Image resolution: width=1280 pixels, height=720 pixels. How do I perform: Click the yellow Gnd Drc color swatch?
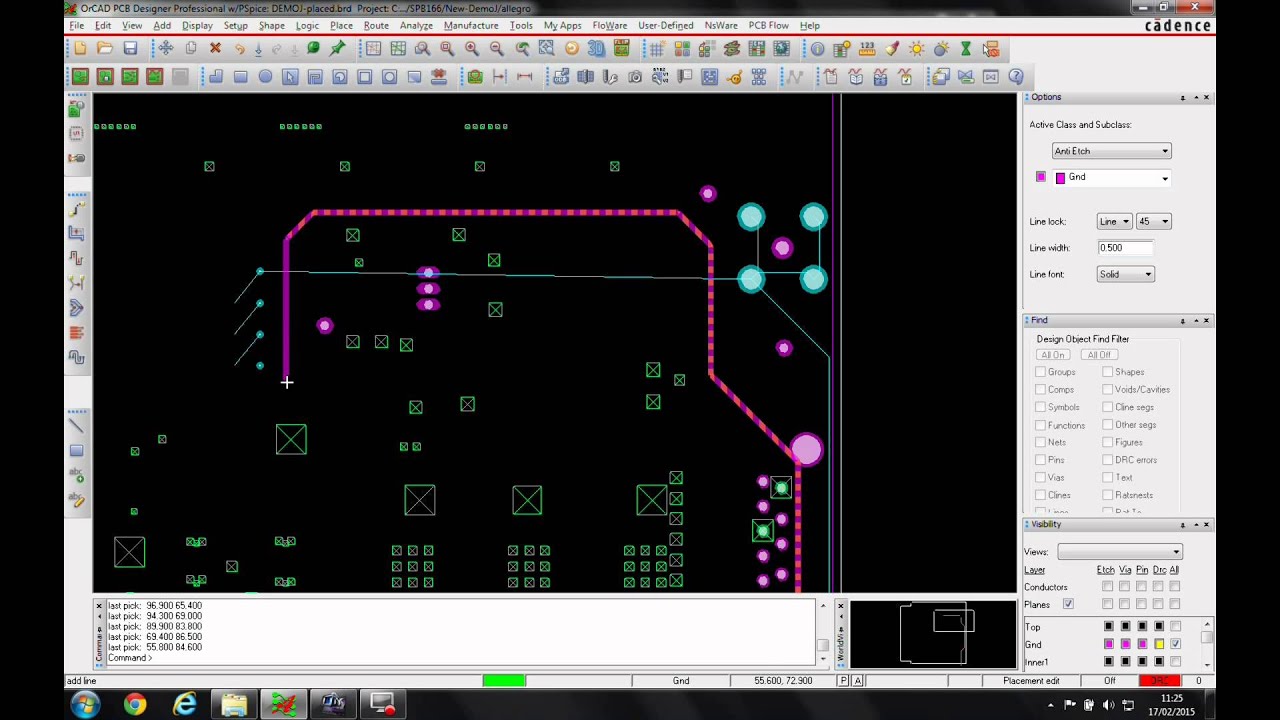pyautogui.click(x=1159, y=644)
